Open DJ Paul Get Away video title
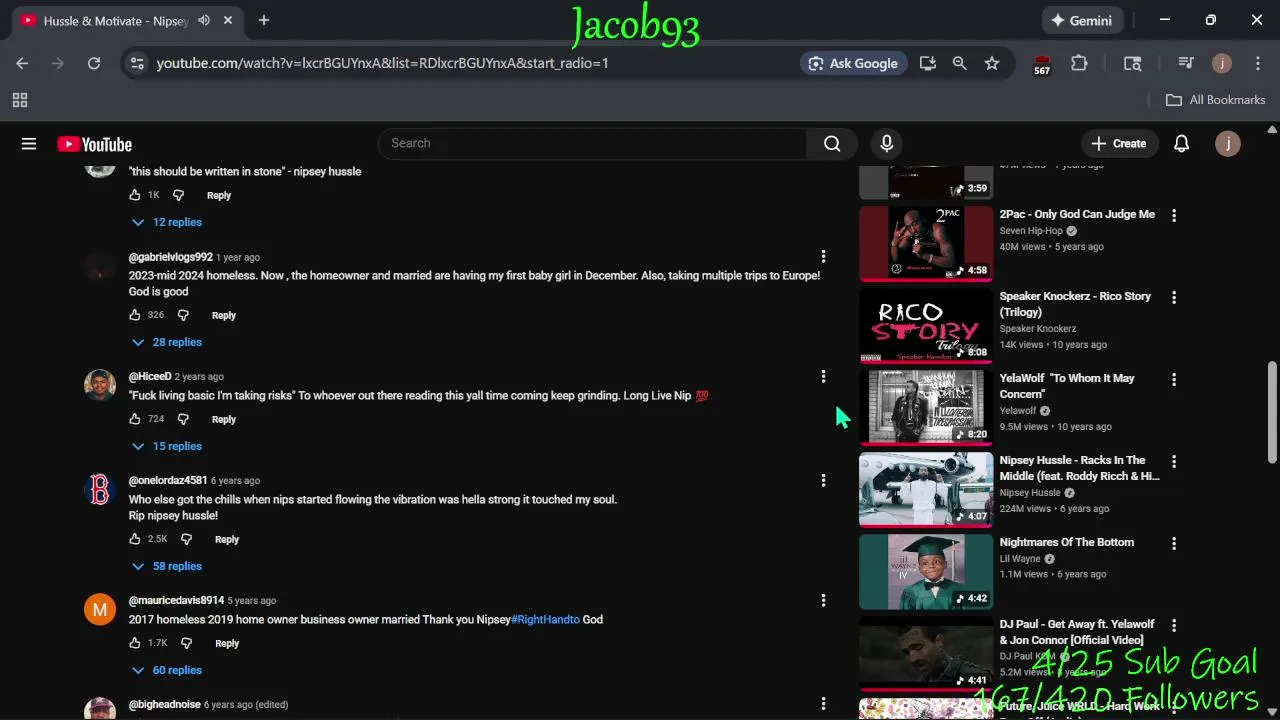 1077,633
